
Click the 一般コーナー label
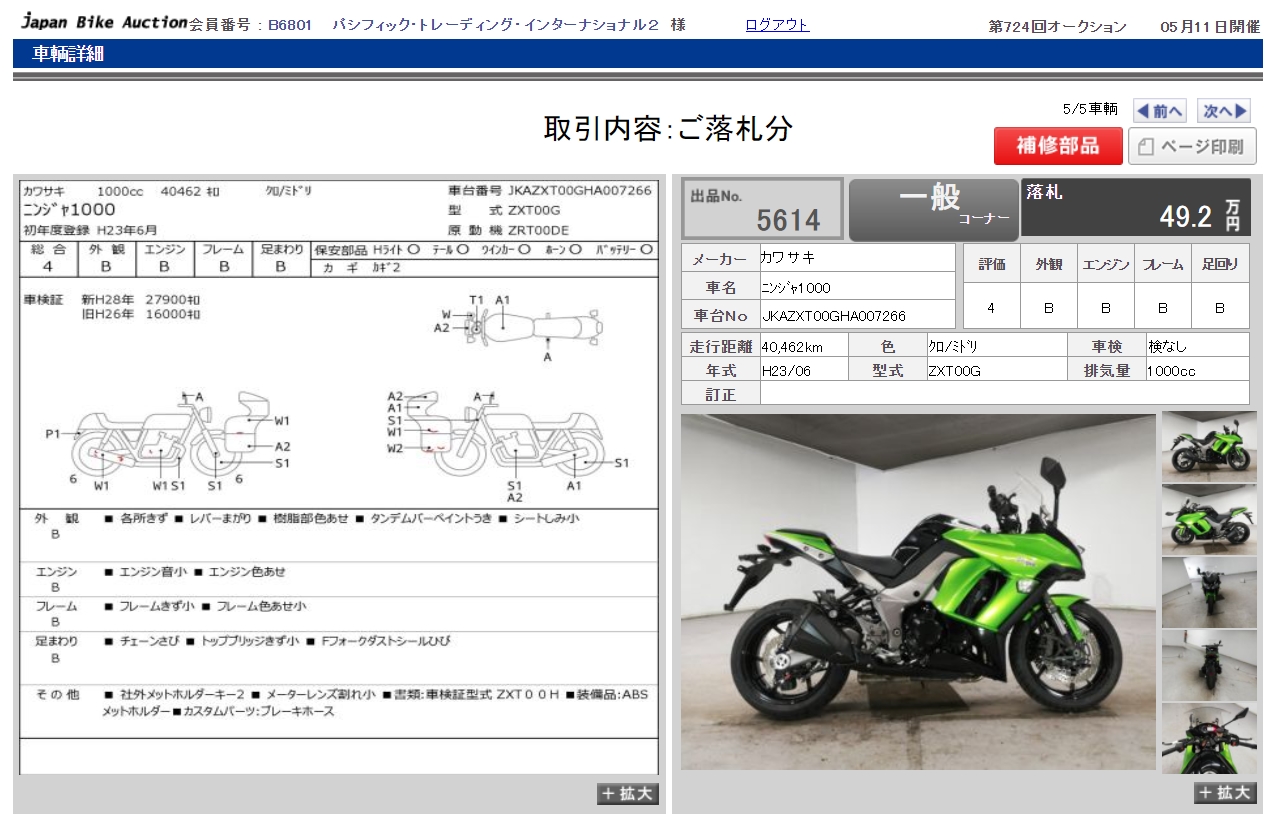(933, 209)
